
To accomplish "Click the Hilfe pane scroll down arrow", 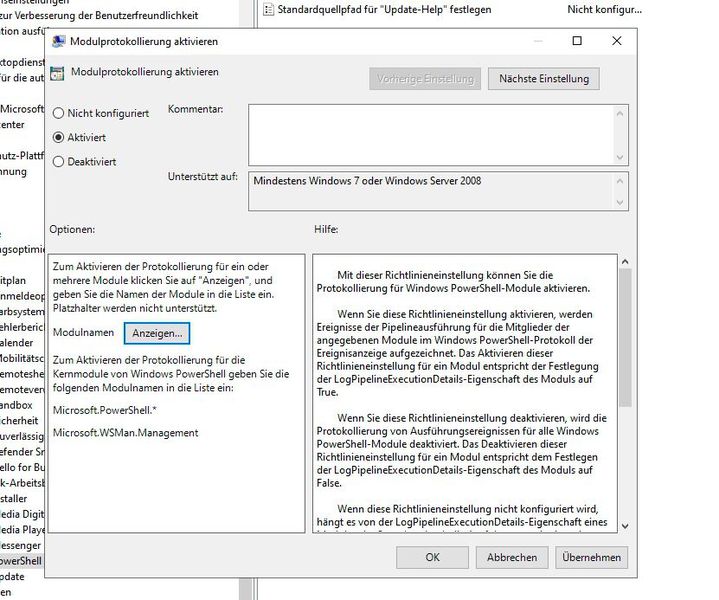I will coord(625,526).
